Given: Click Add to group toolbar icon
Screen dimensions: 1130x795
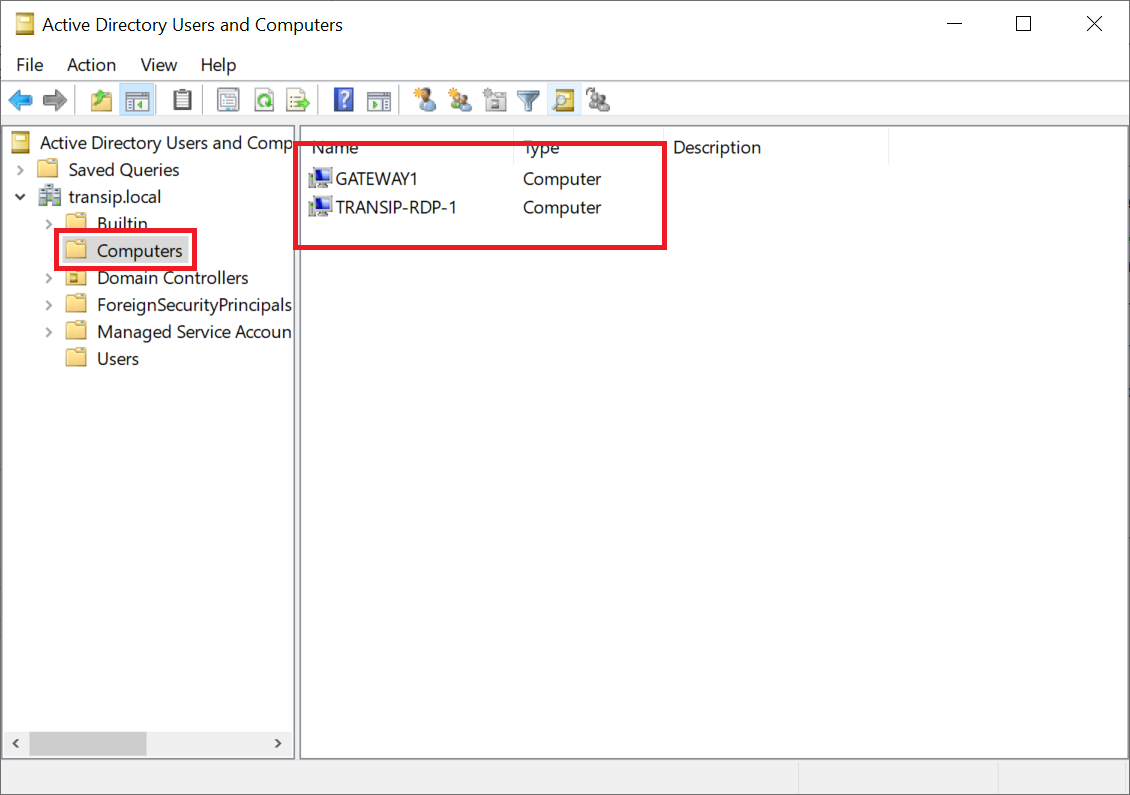Looking at the screenshot, I should click(x=598, y=100).
